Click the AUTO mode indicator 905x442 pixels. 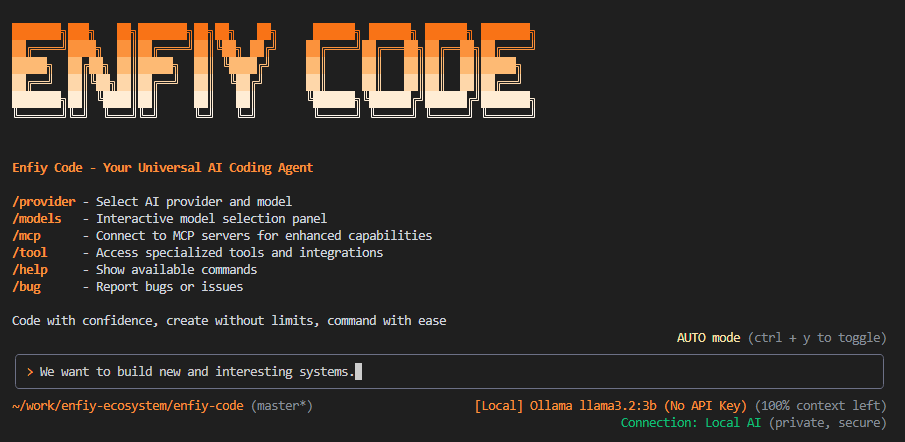tap(709, 338)
